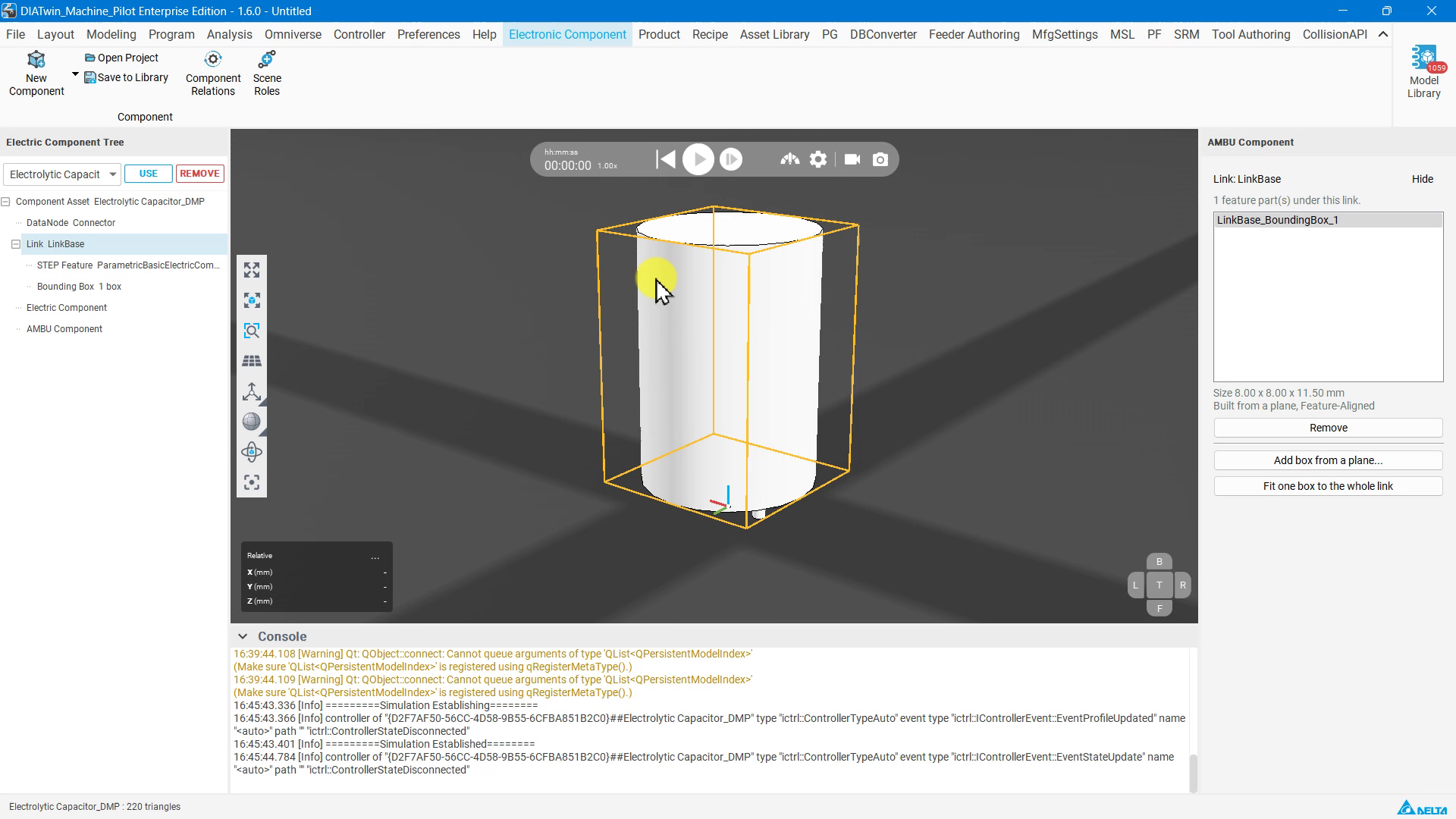Click the center focus point icon
This screenshot has height=819, width=1456.
(252, 482)
